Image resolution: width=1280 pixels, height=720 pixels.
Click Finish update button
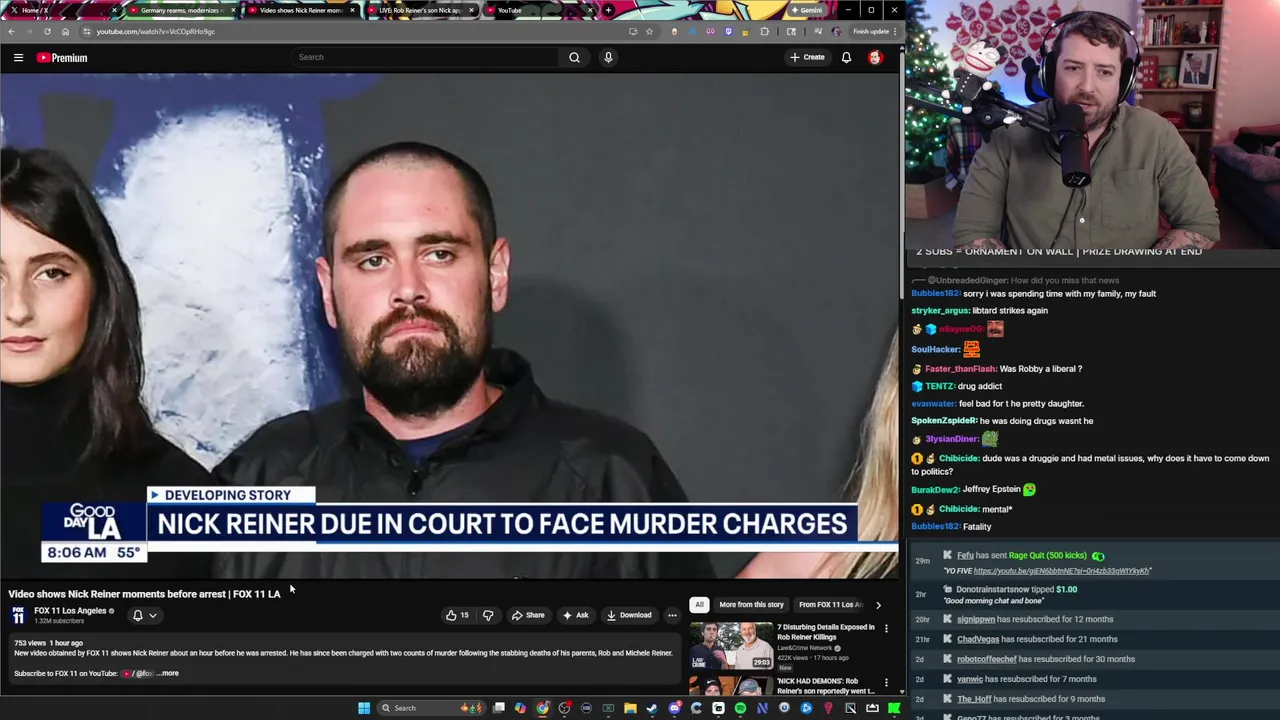click(x=872, y=31)
